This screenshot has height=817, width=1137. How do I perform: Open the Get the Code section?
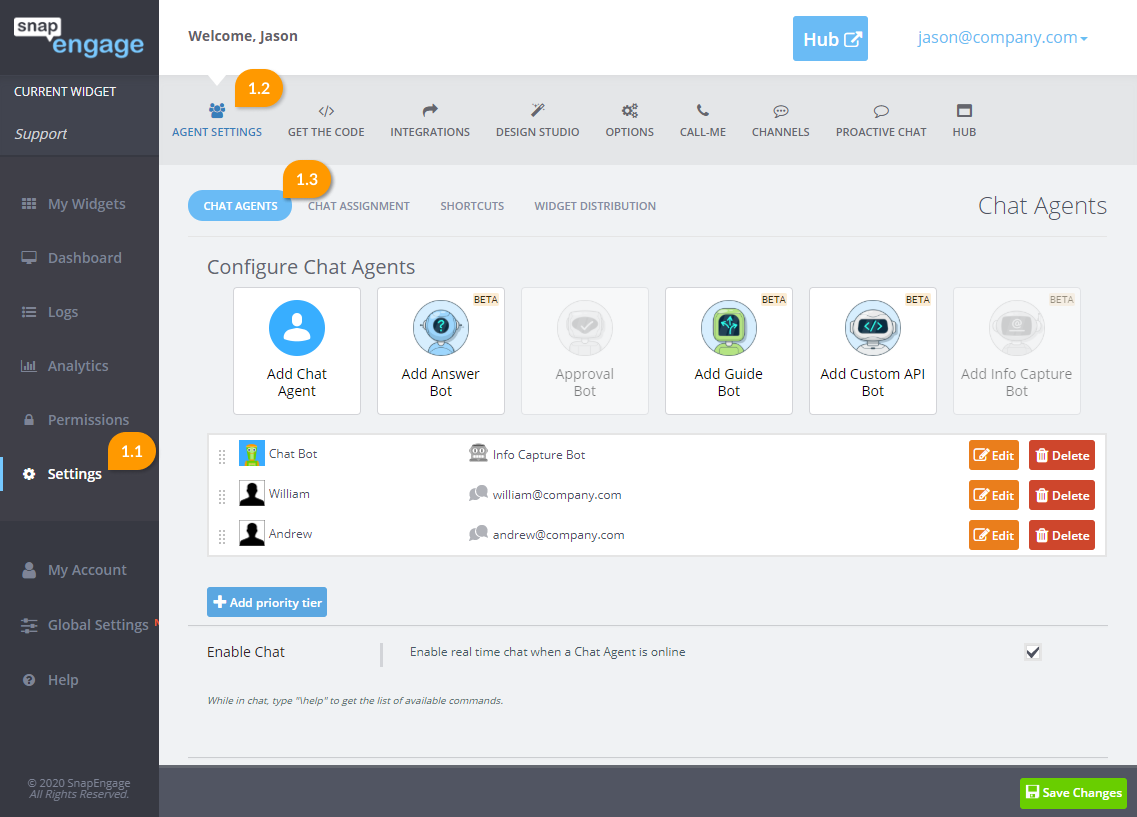[x=326, y=121]
